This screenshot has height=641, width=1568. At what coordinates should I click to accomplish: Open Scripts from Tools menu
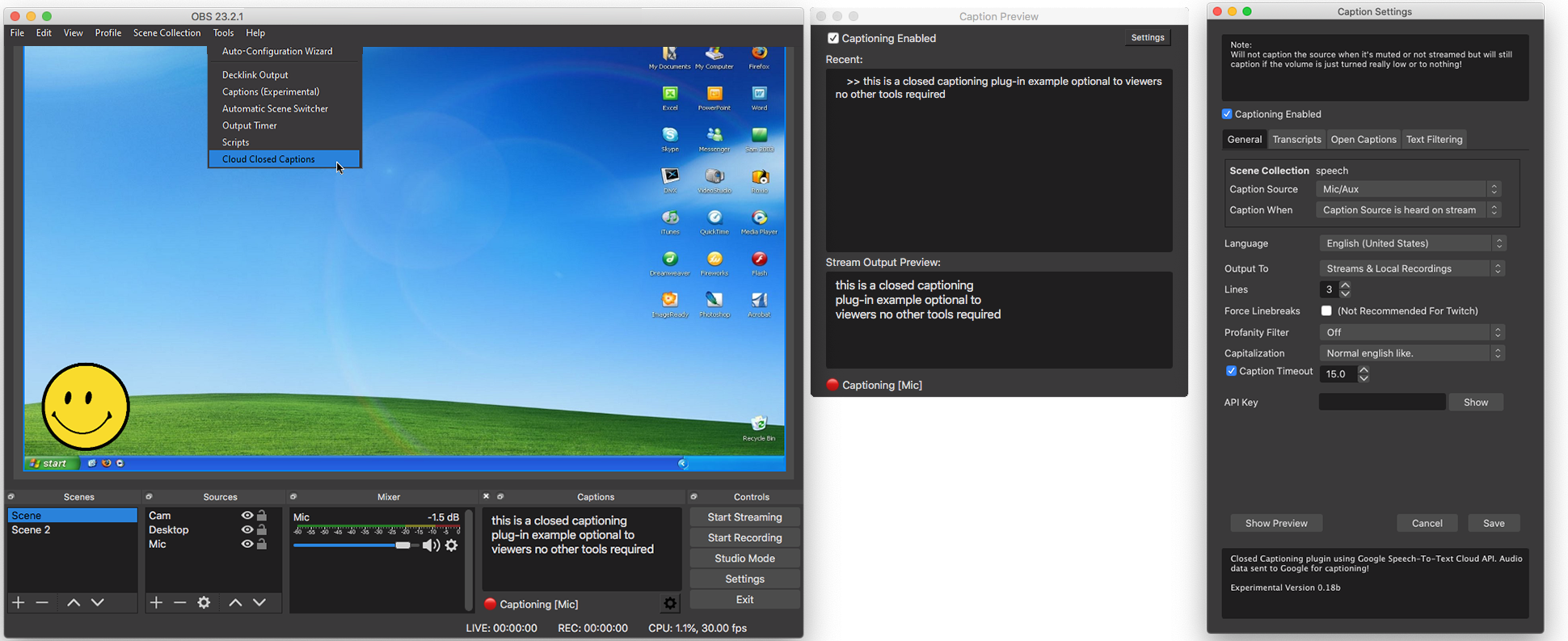[x=285, y=142]
